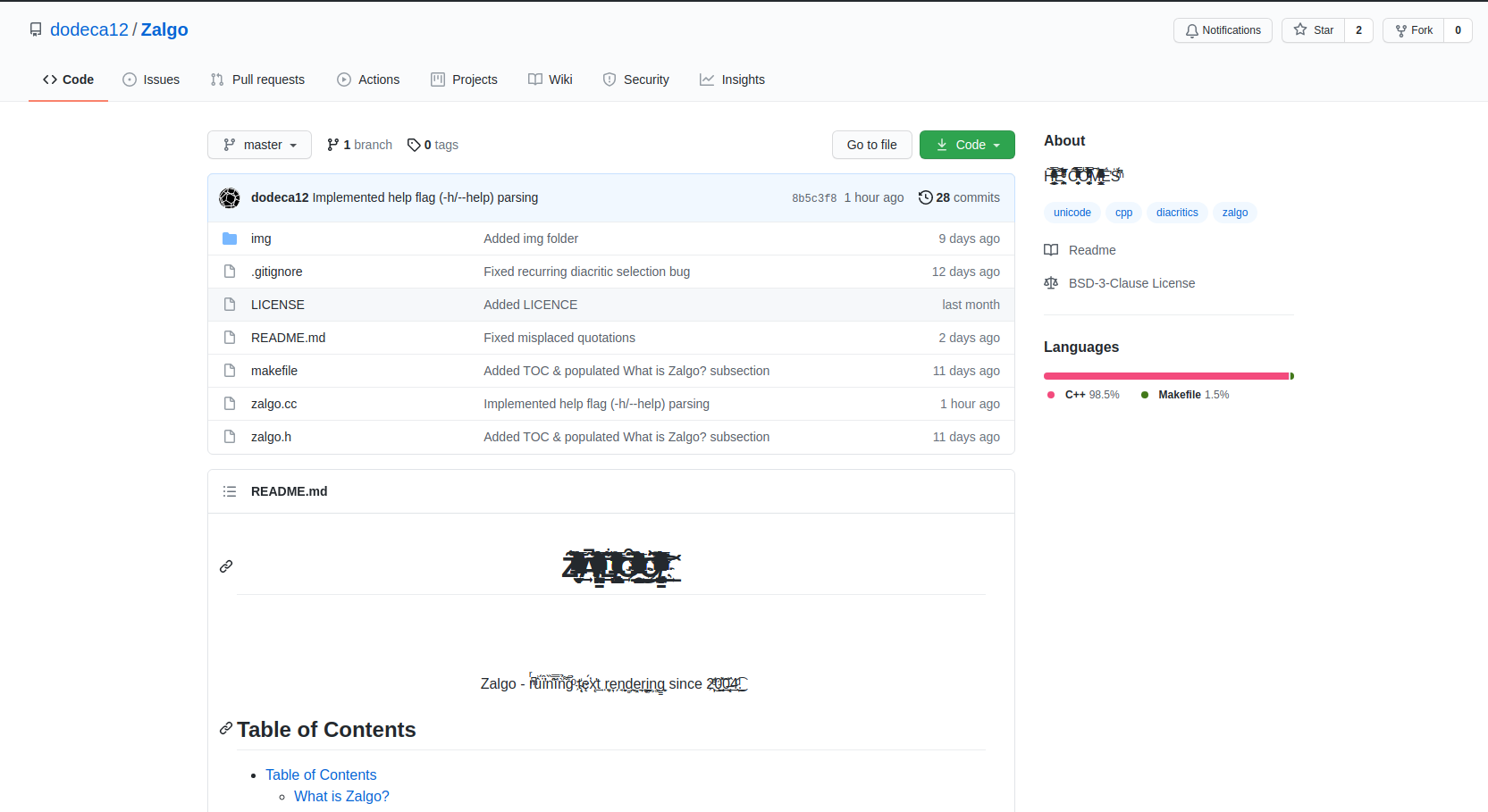Open commit hash 8b5c3f8
This screenshot has height=812, width=1488.
tap(814, 198)
